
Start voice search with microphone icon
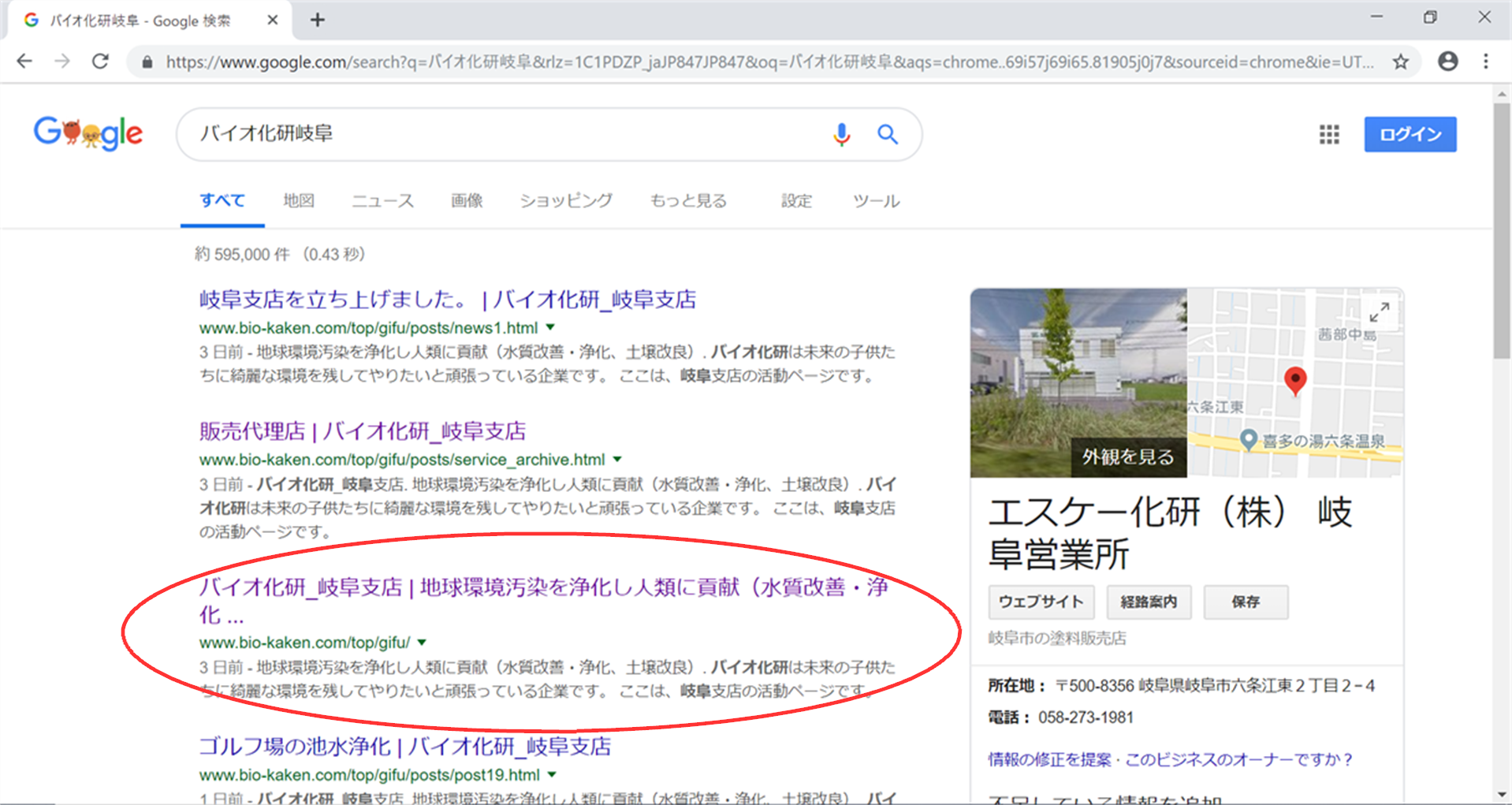click(841, 134)
